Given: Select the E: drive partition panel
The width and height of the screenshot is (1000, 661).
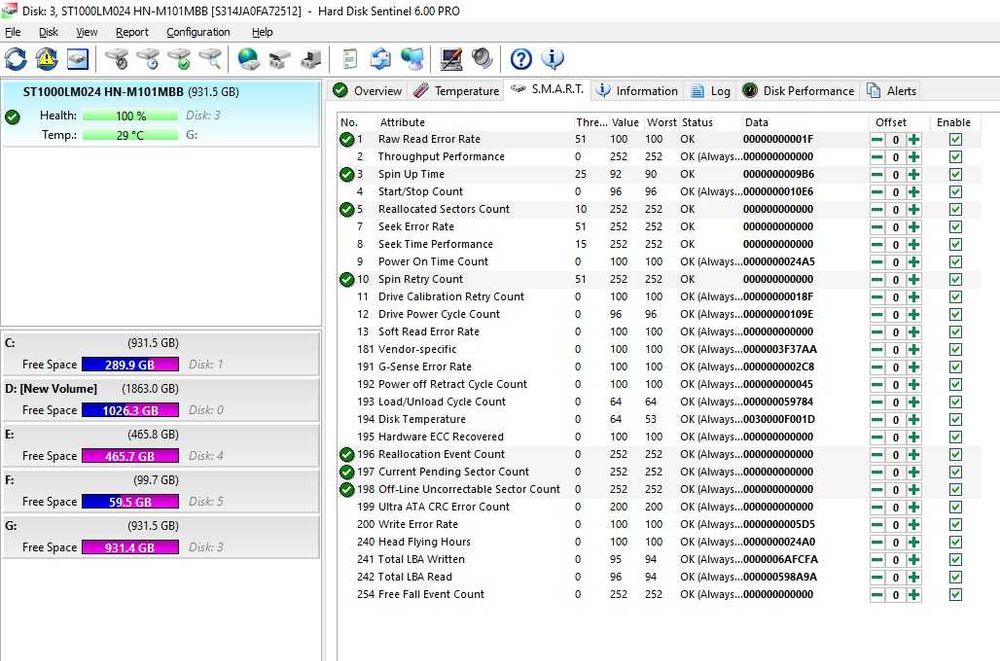Looking at the screenshot, I should point(161,445).
